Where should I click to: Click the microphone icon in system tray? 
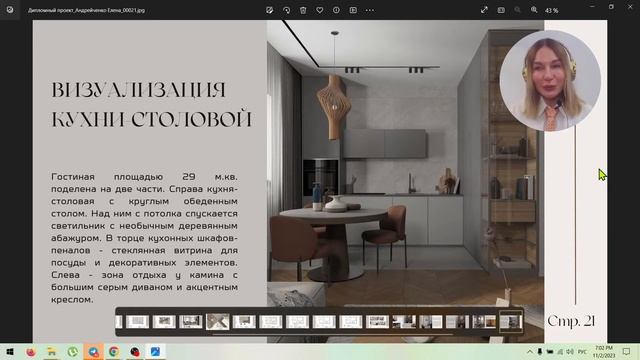coord(540,352)
